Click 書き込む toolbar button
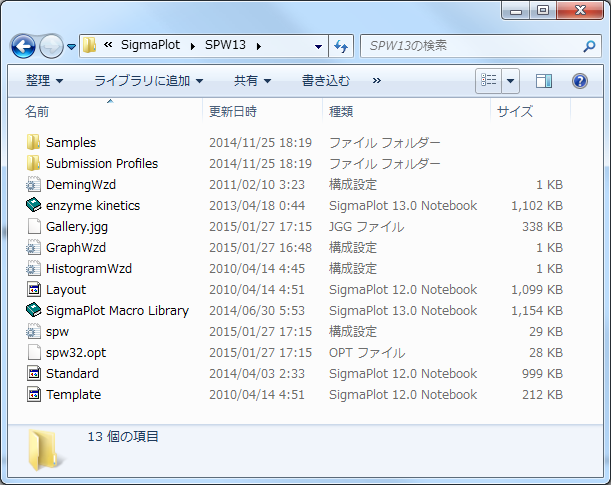 [326, 81]
